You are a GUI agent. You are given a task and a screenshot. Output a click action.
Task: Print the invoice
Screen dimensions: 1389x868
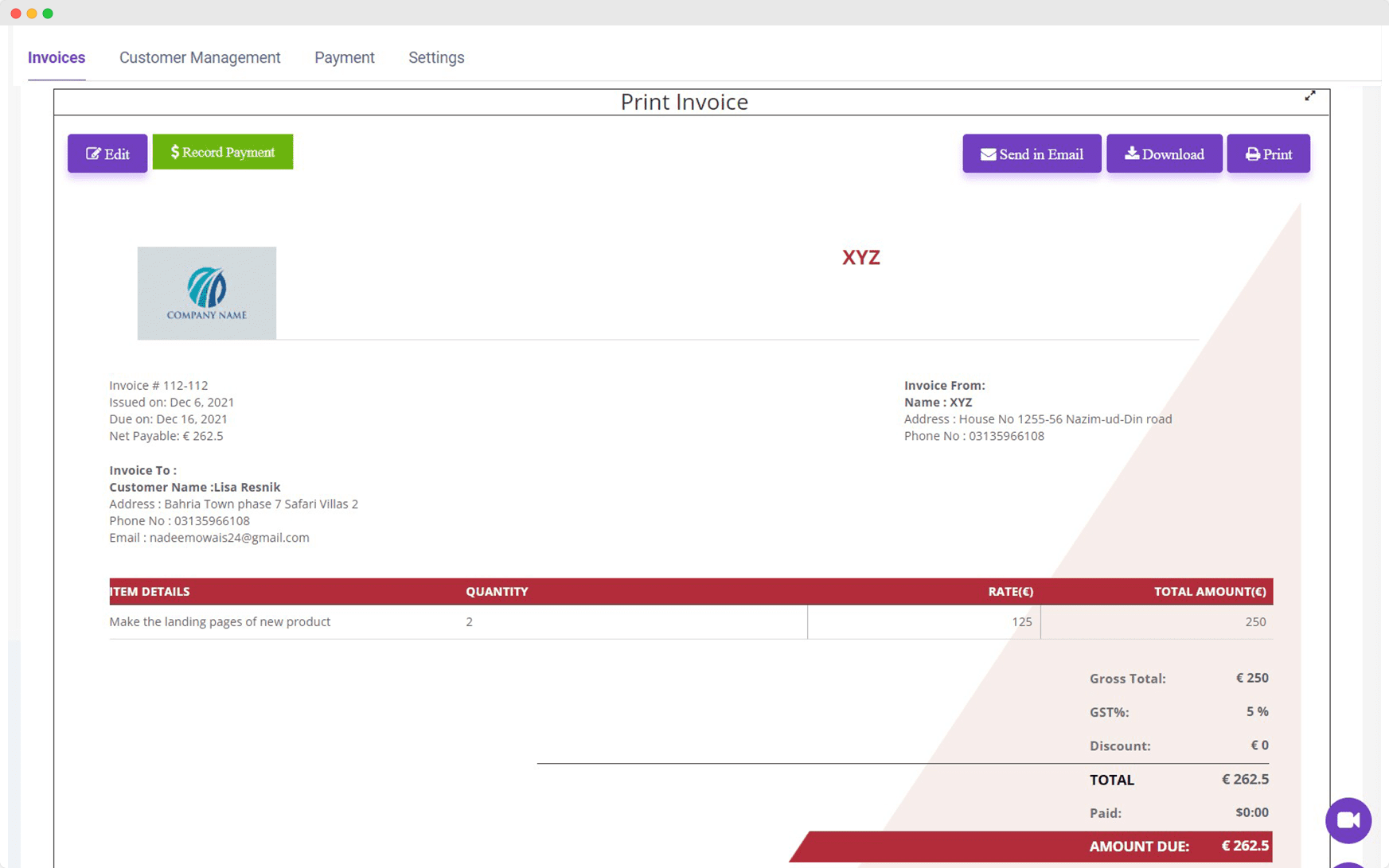pyautogui.click(x=1268, y=154)
